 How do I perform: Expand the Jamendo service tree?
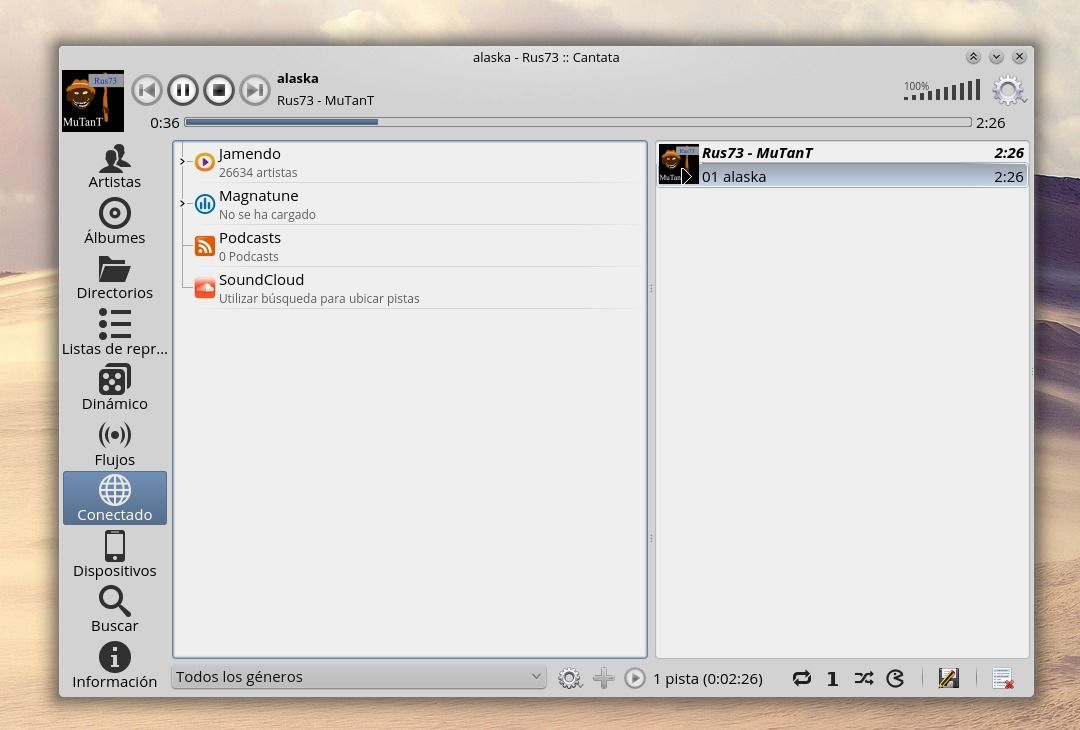click(x=182, y=162)
